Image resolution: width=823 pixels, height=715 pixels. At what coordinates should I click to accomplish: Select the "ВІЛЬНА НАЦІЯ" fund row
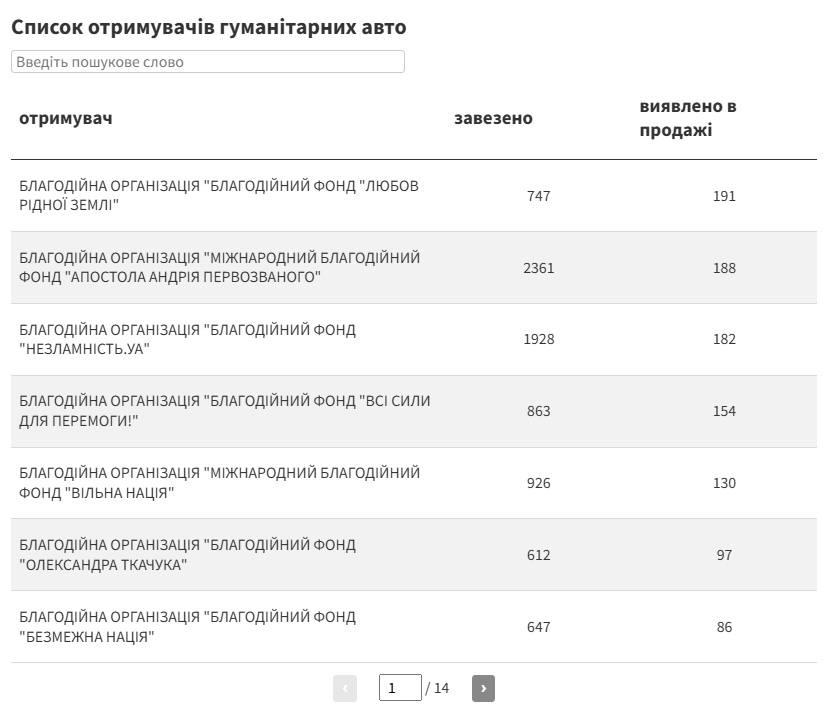point(219,483)
